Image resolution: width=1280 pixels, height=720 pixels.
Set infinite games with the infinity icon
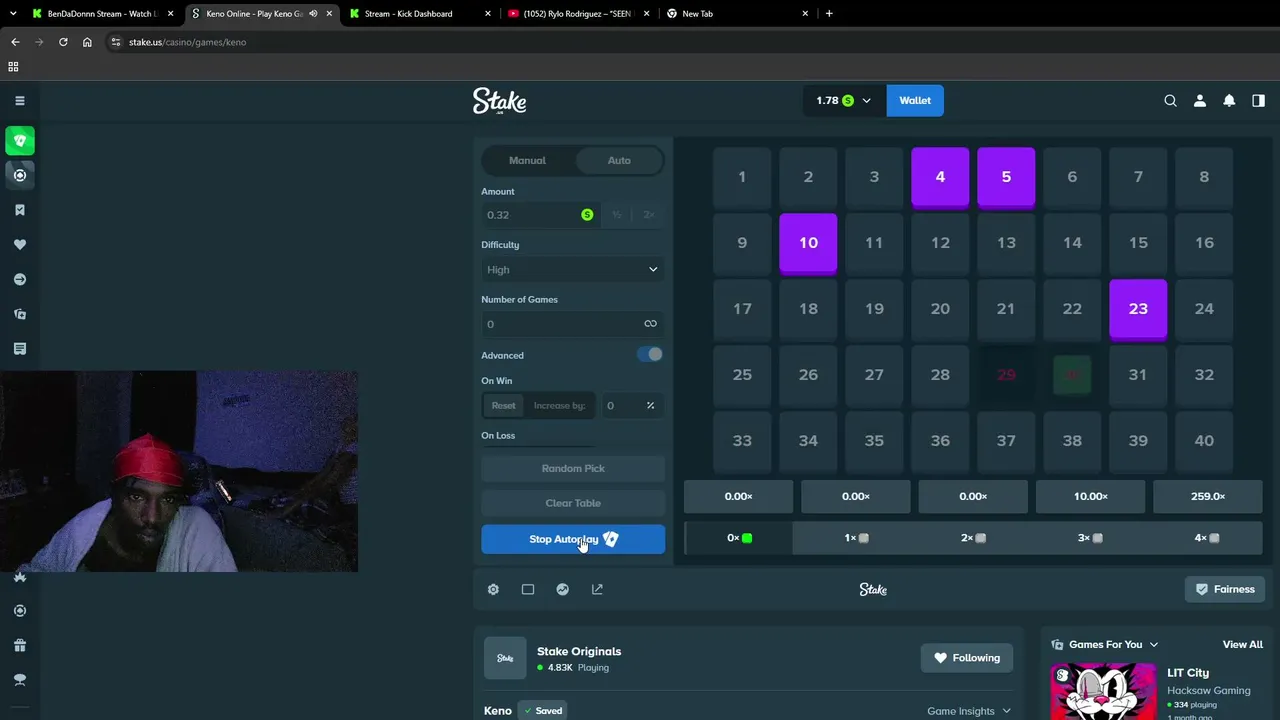click(x=650, y=324)
